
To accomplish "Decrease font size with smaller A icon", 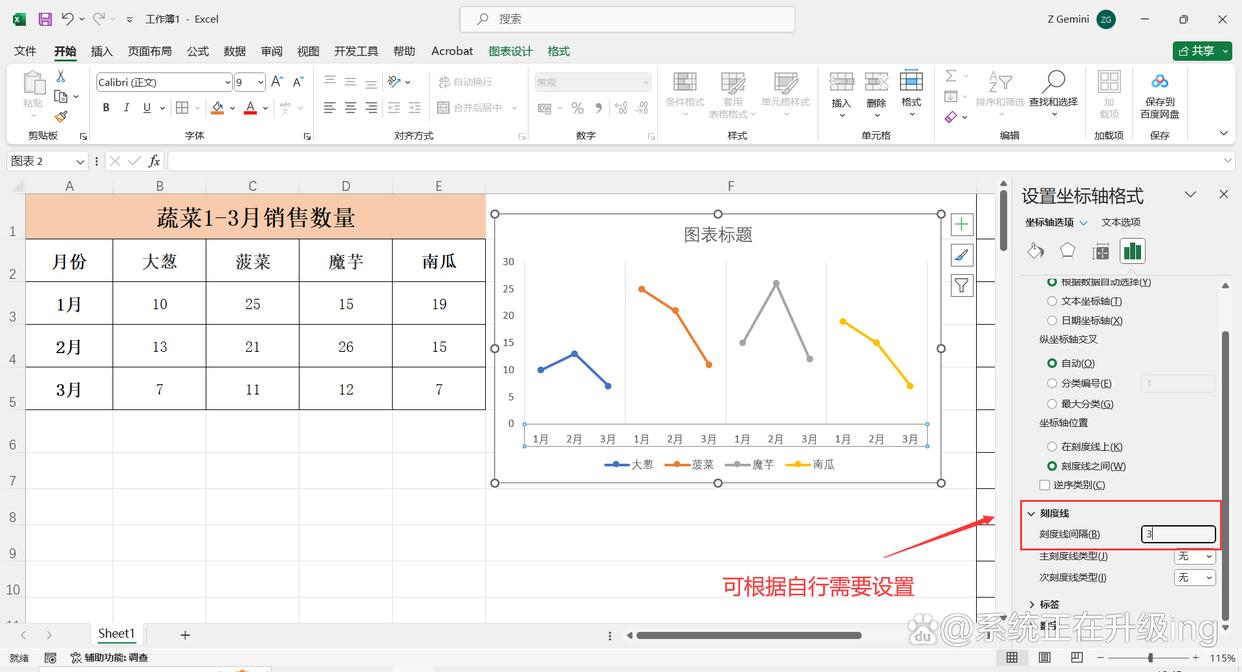I will click(x=298, y=82).
